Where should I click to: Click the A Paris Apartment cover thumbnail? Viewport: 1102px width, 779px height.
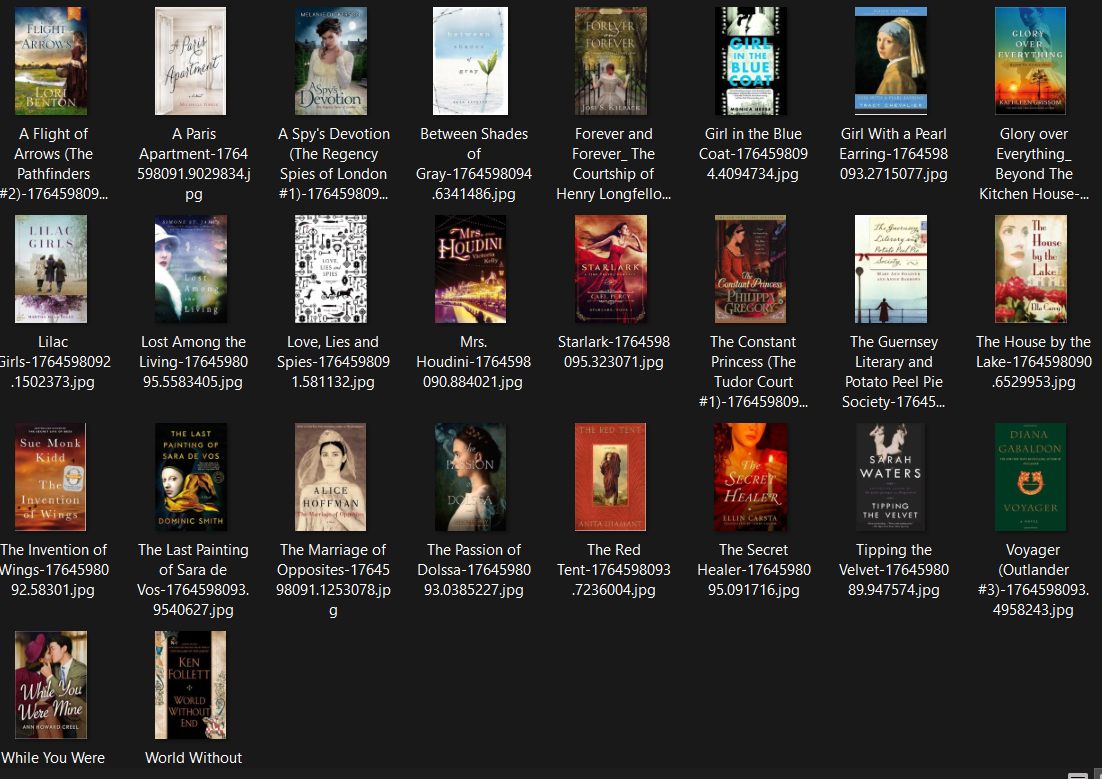[191, 61]
